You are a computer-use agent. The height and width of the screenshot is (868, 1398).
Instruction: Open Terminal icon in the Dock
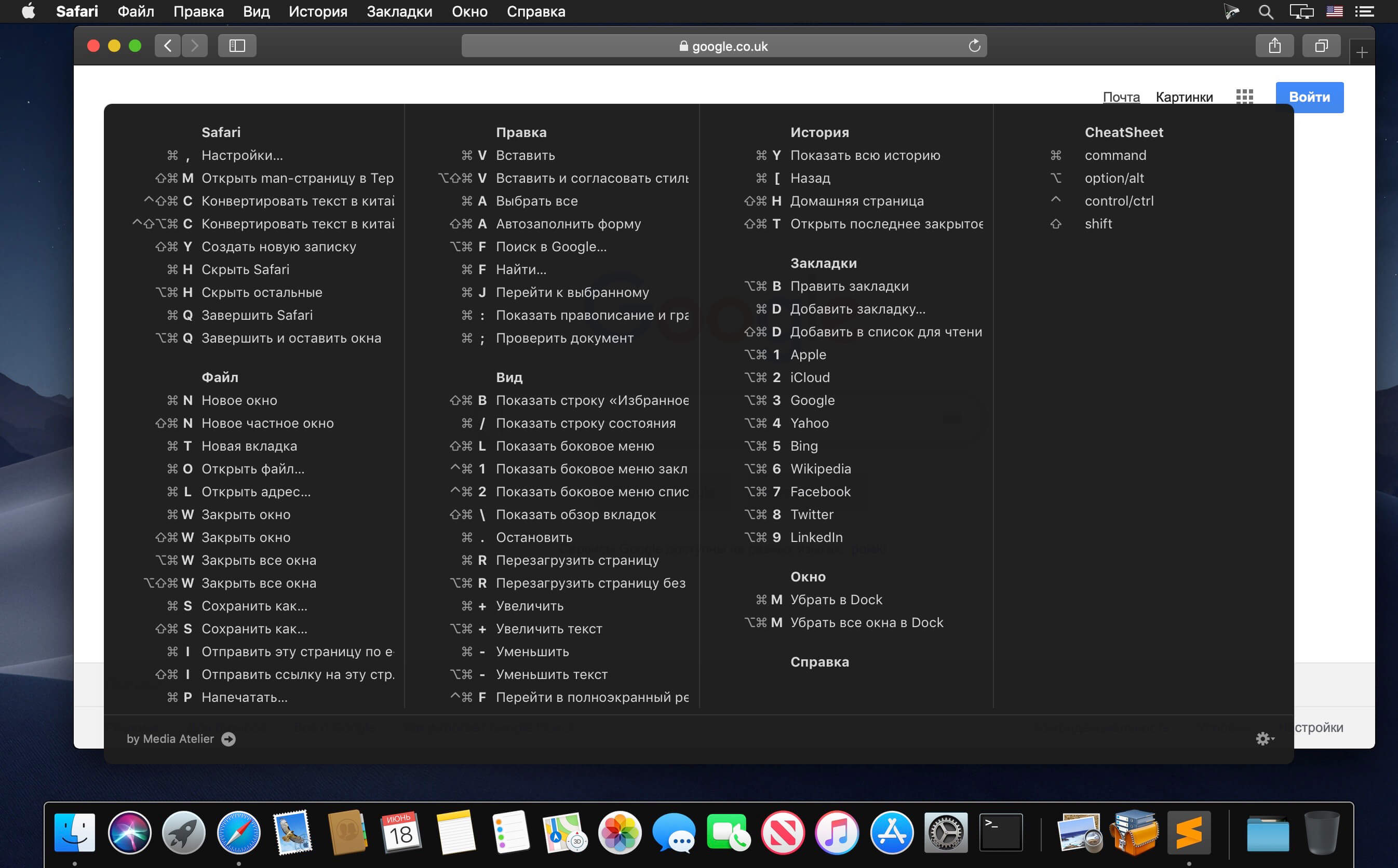pos(1001,832)
